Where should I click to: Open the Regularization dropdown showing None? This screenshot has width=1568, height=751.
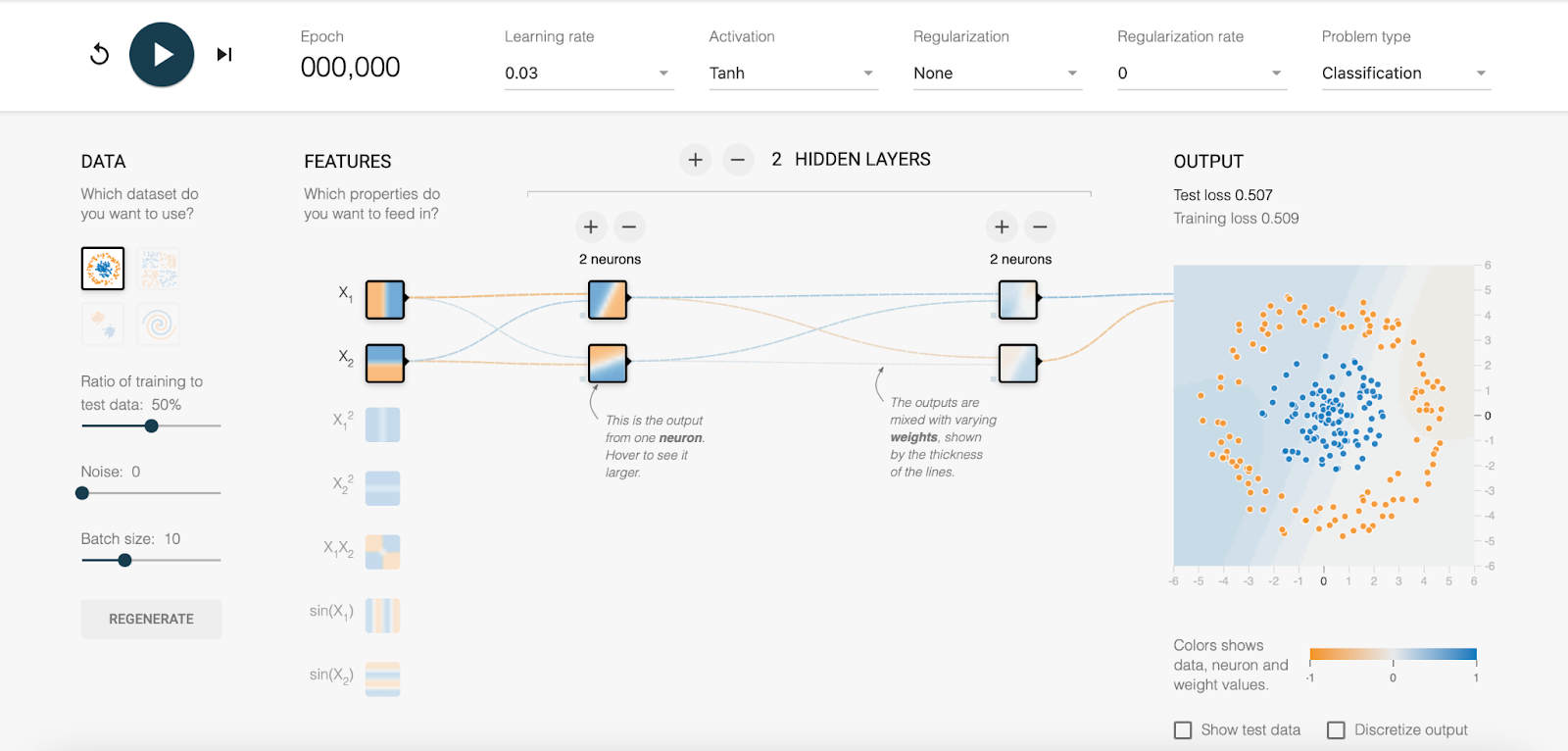tap(998, 74)
